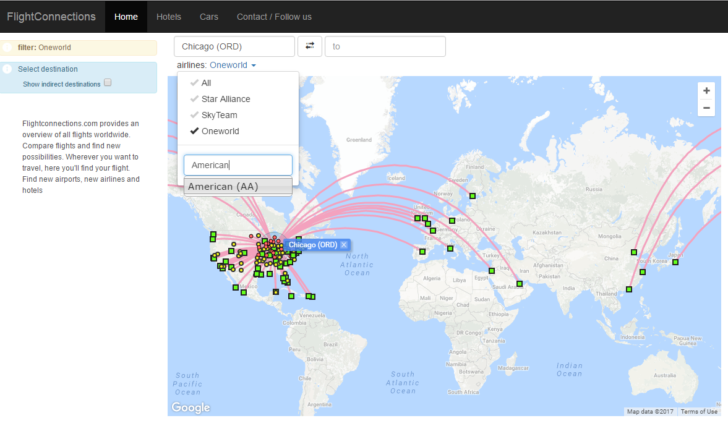
Task: Close the Chicago (ORD) map label
Action: [x=344, y=245]
